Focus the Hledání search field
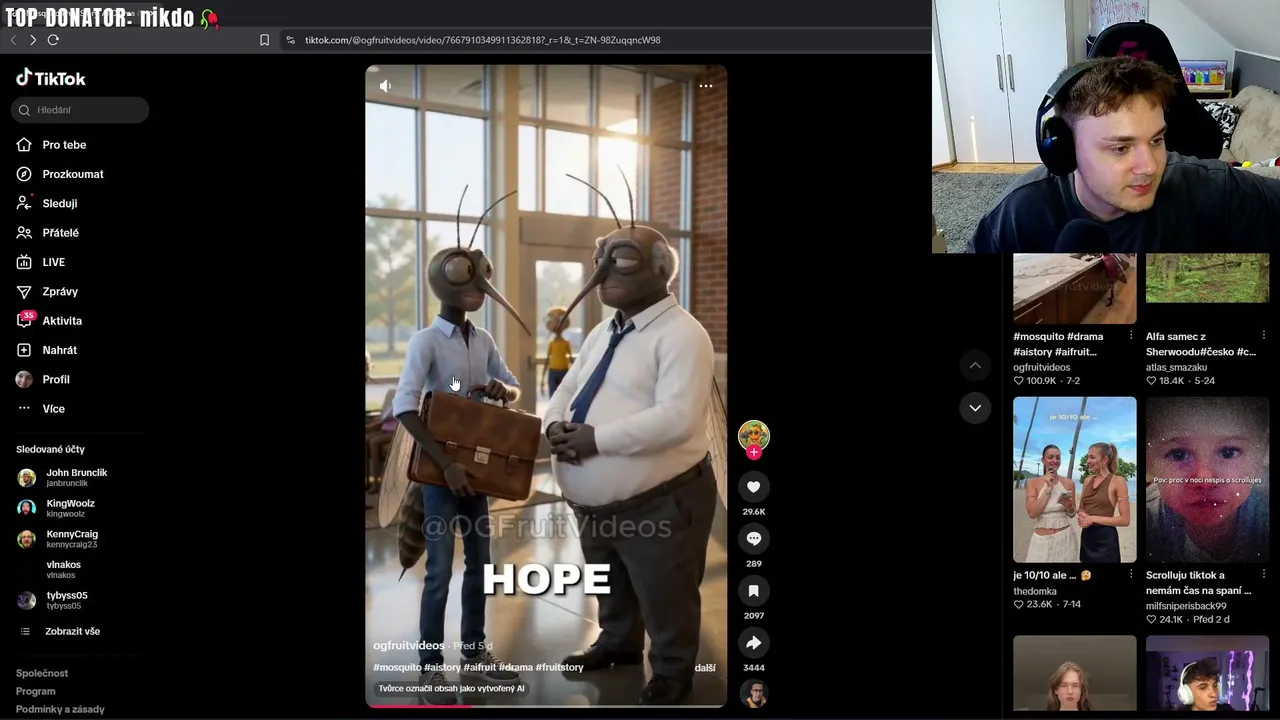The height and width of the screenshot is (720, 1280). pyautogui.click(x=80, y=110)
